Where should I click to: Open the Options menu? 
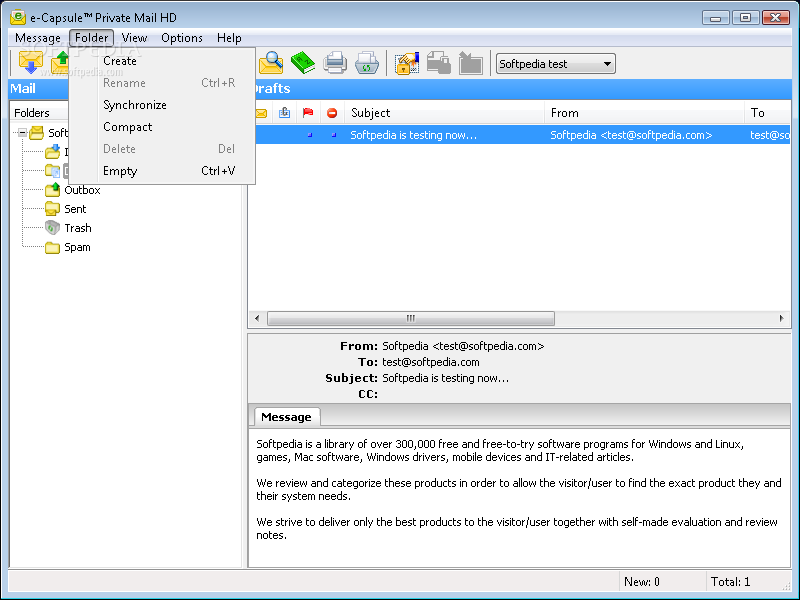tap(182, 38)
